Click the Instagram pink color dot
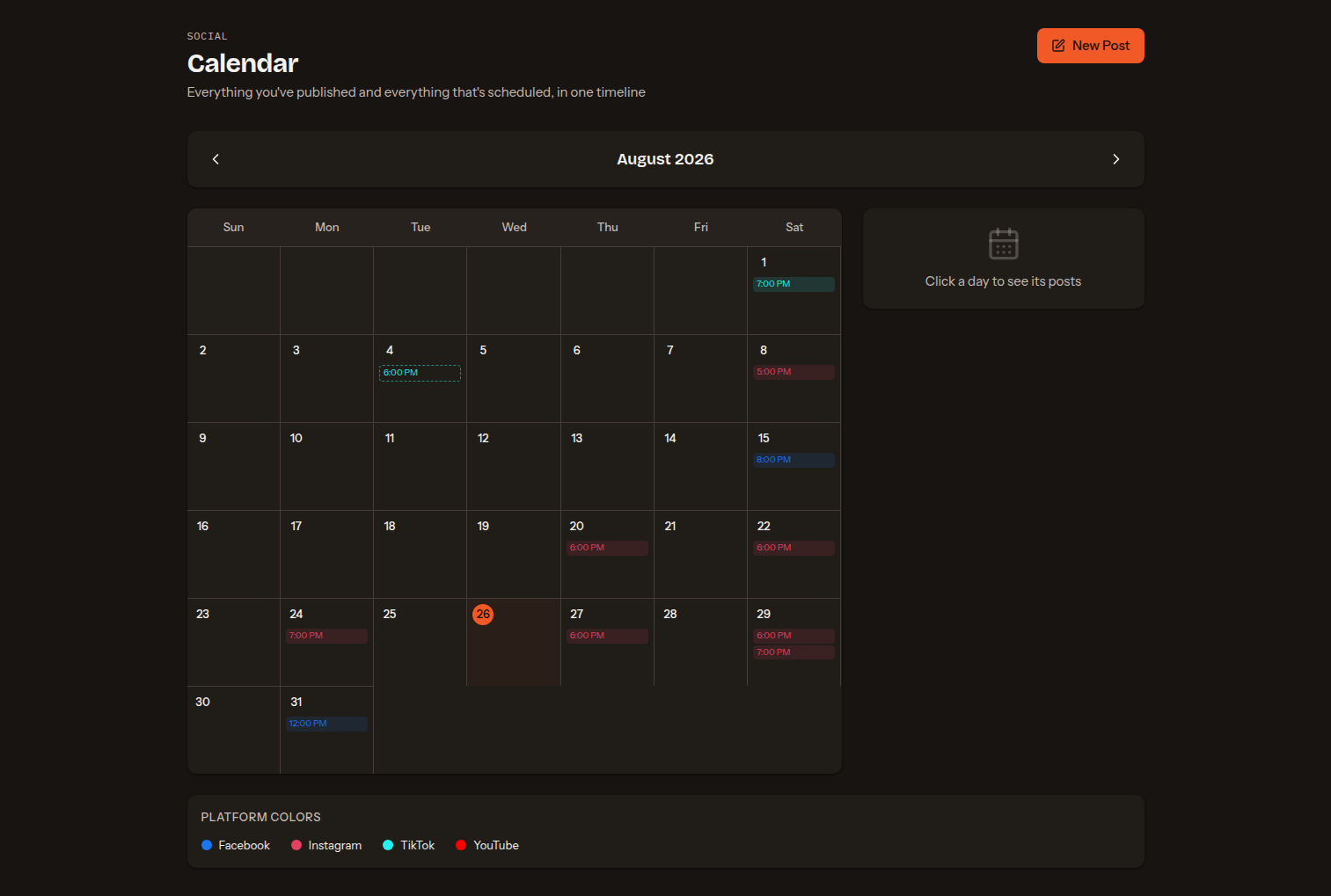Viewport: 1331px width, 896px height. coord(296,845)
